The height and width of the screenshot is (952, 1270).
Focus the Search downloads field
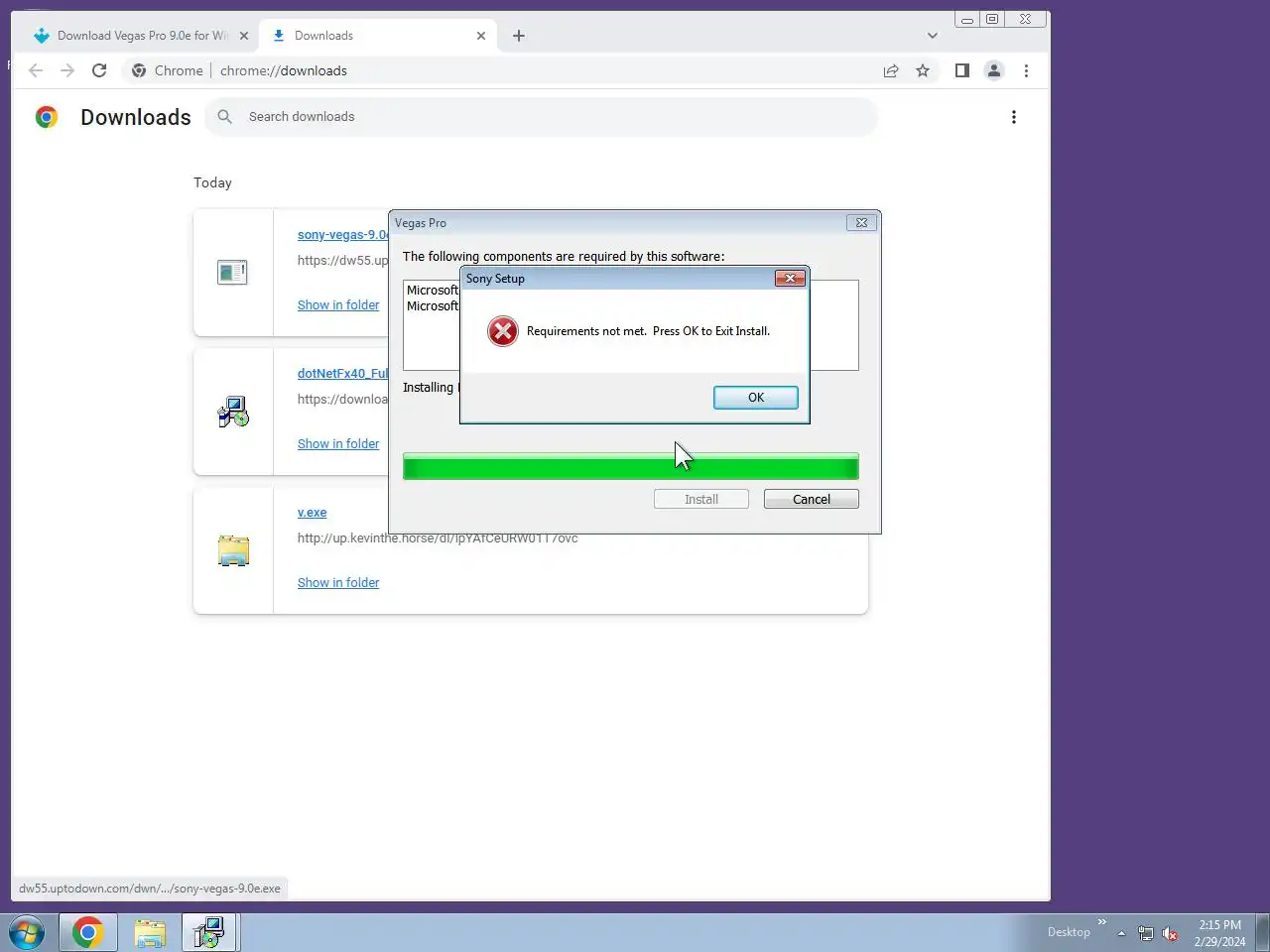coord(541,117)
